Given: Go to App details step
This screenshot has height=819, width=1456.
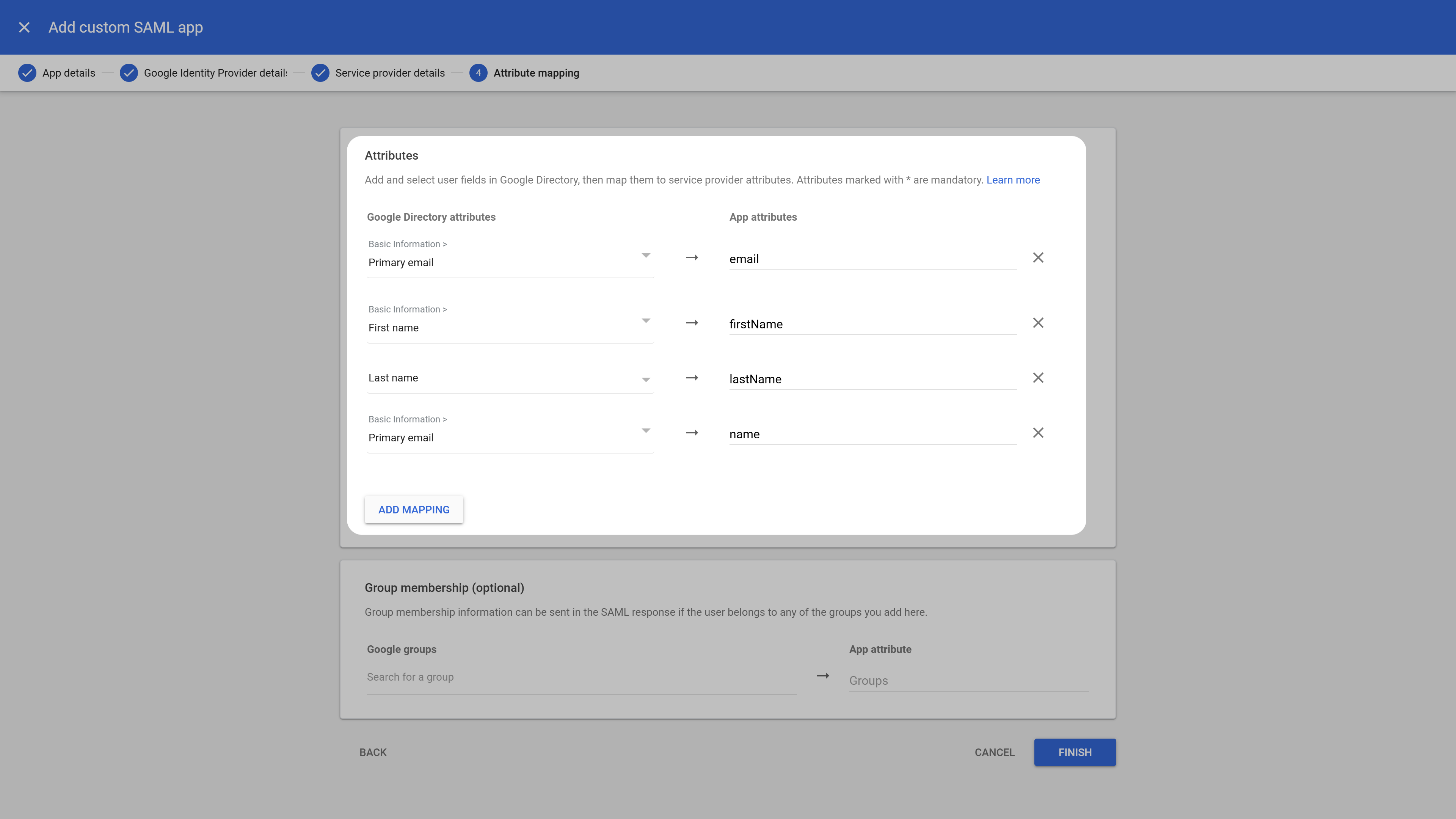Looking at the screenshot, I should coord(68,73).
